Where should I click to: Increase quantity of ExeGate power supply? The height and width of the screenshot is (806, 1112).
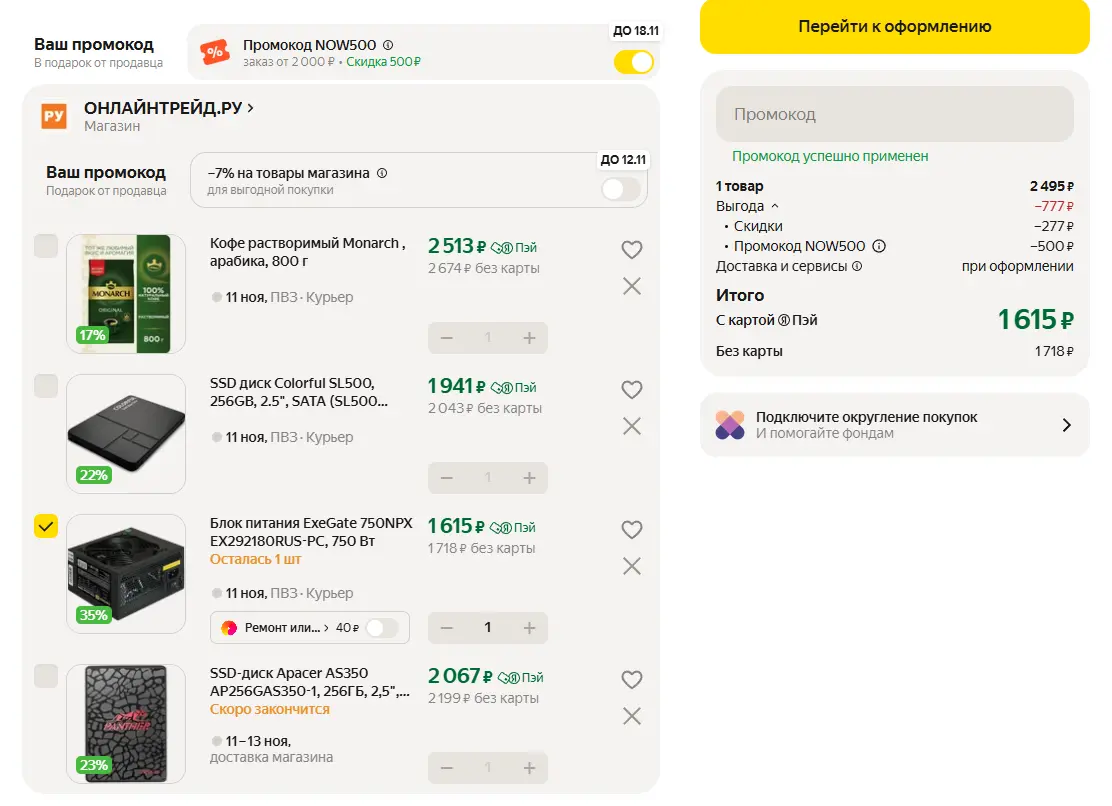tap(529, 628)
